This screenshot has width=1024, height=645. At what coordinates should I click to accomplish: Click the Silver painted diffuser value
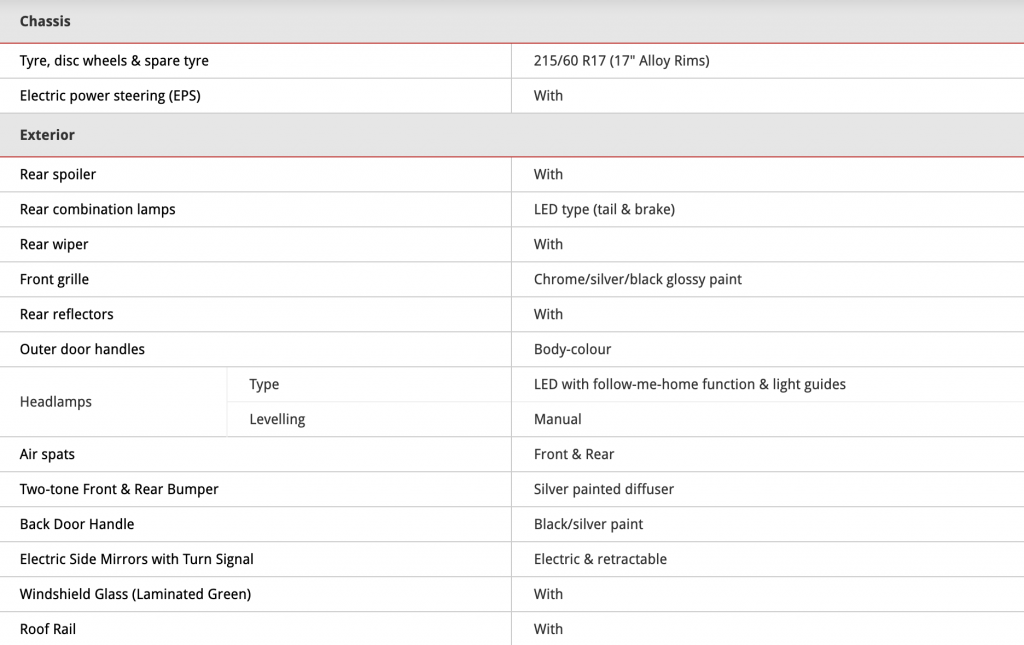click(603, 489)
